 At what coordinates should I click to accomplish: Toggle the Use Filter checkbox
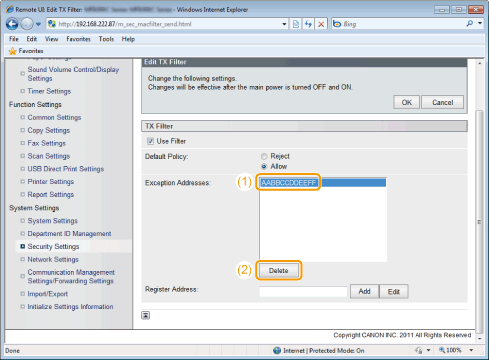tap(150, 141)
